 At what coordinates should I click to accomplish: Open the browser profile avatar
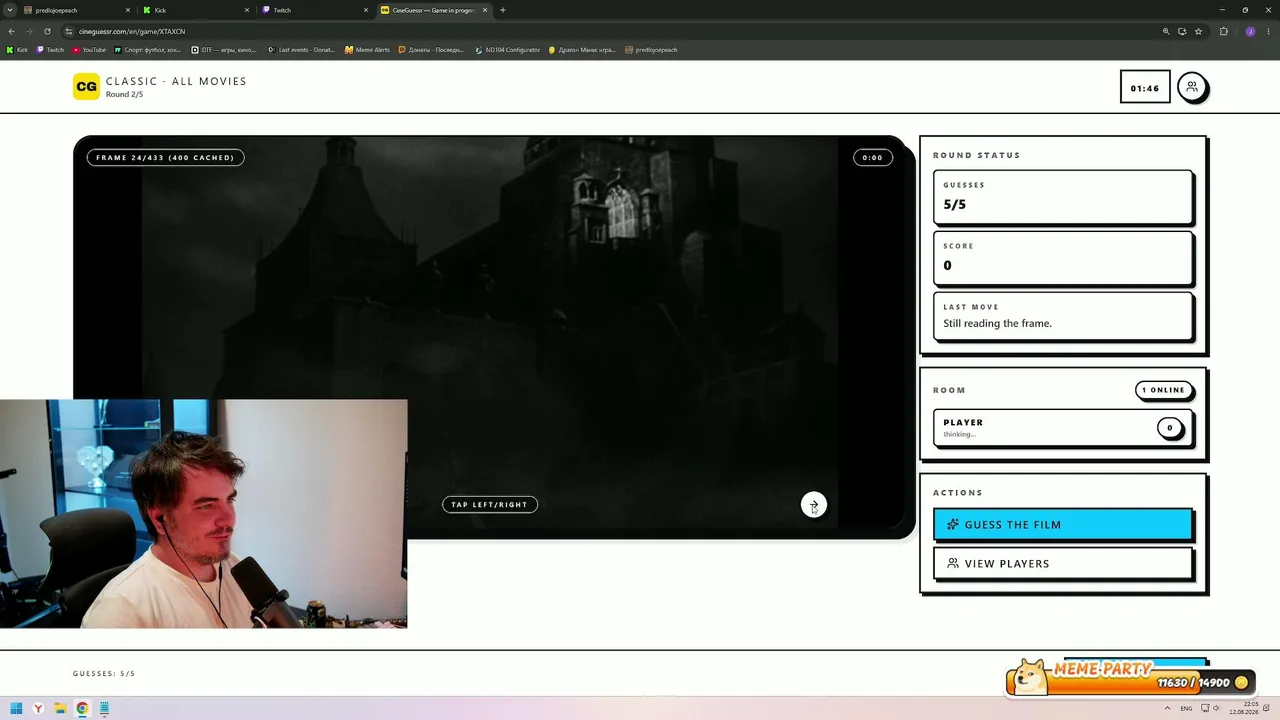click(x=1250, y=31)
